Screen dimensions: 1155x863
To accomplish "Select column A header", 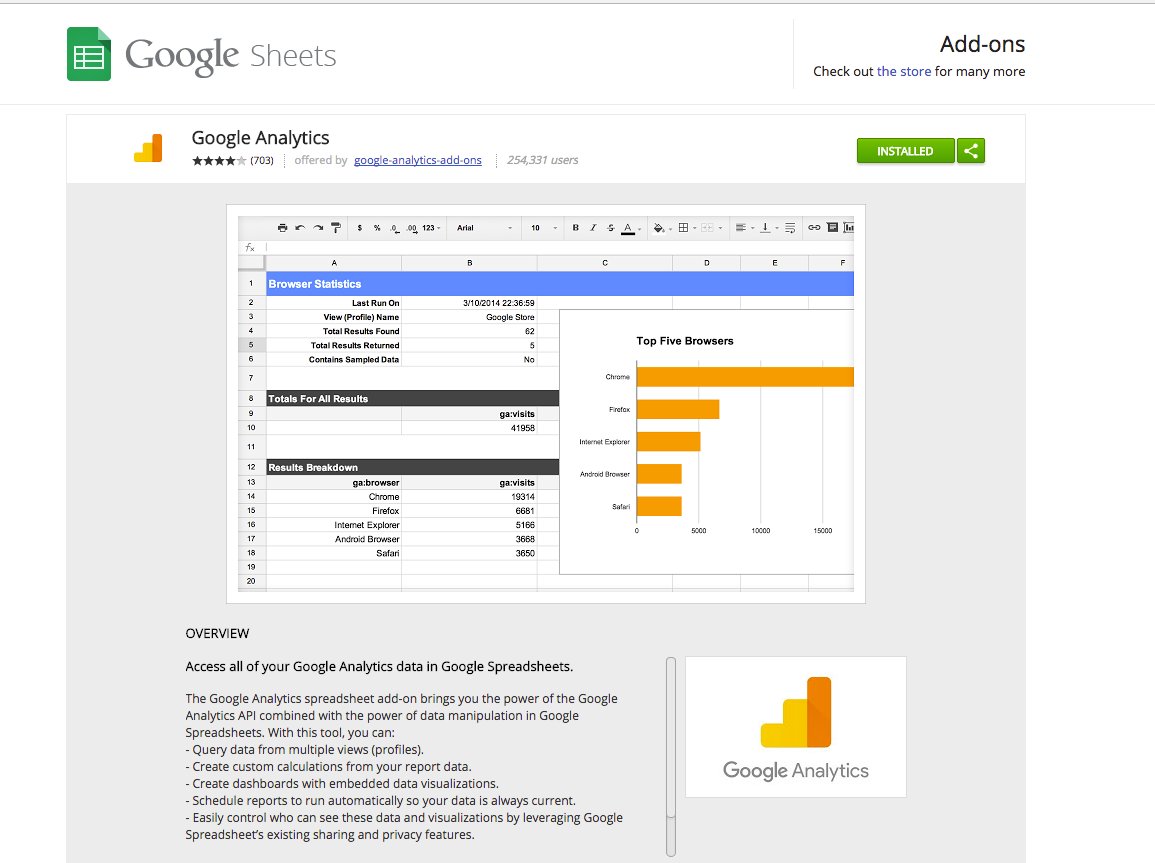I will (x=334, y=263).
